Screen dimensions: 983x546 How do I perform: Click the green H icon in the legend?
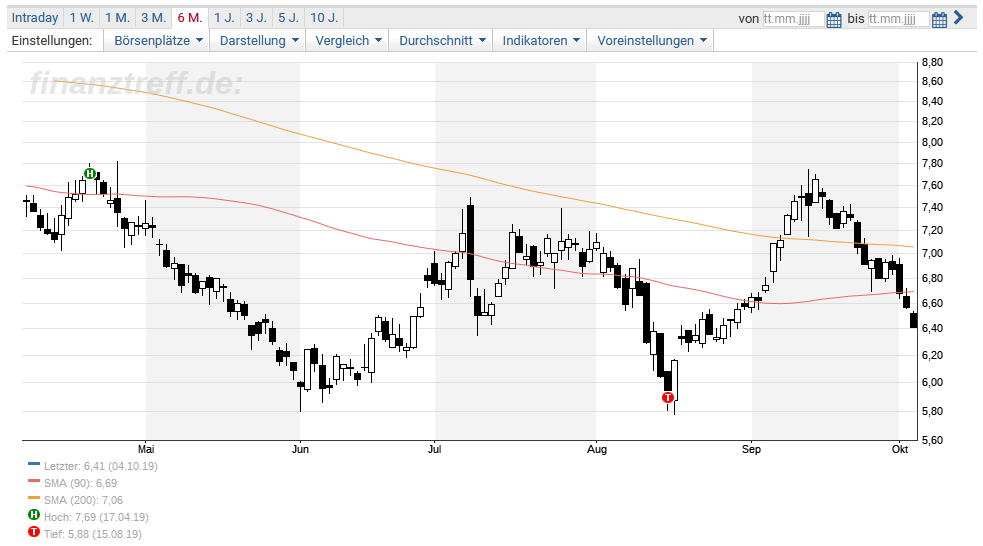34,515
